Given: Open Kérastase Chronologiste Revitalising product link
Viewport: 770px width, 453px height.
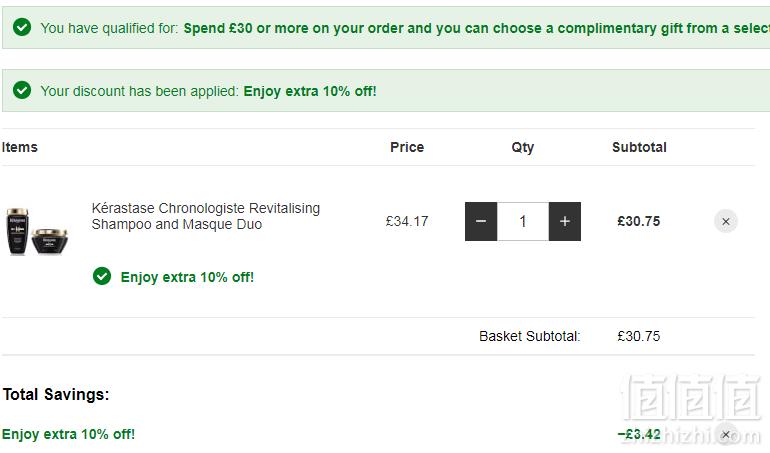Looking at the screenshot, I should click(x=206, y=216).
